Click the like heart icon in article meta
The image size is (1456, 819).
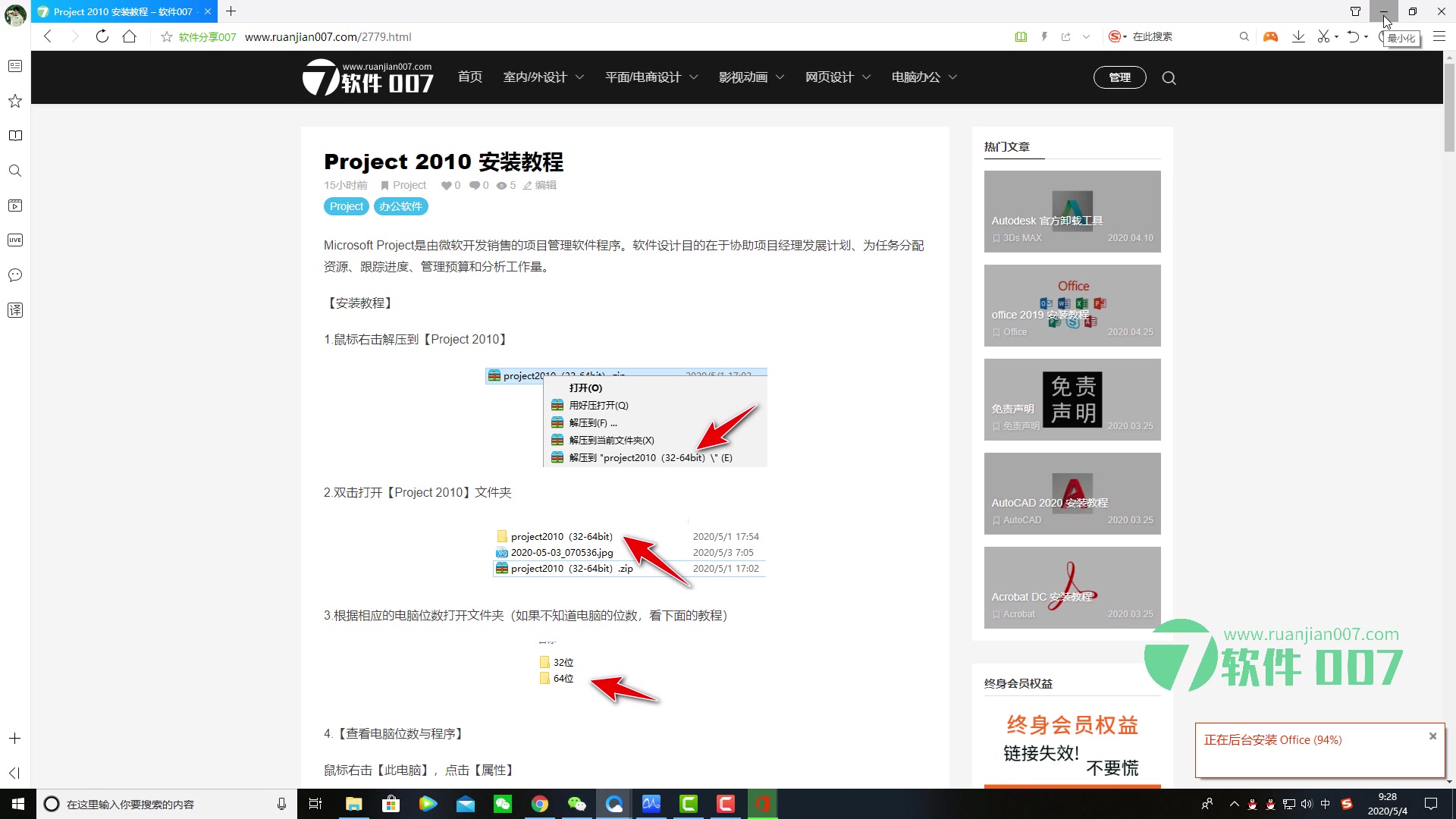tap(446, 185)
